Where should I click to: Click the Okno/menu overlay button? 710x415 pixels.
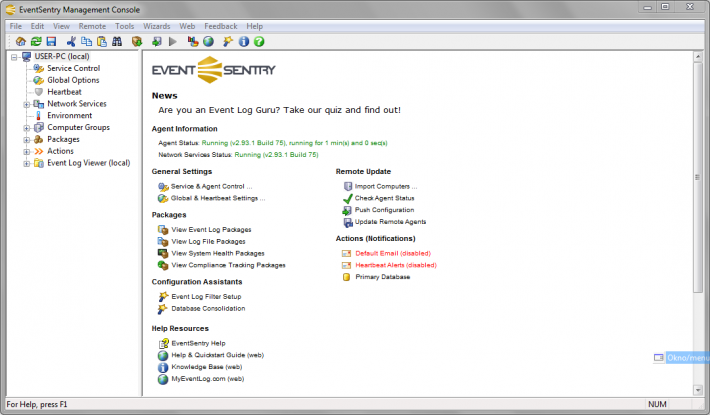681,358
